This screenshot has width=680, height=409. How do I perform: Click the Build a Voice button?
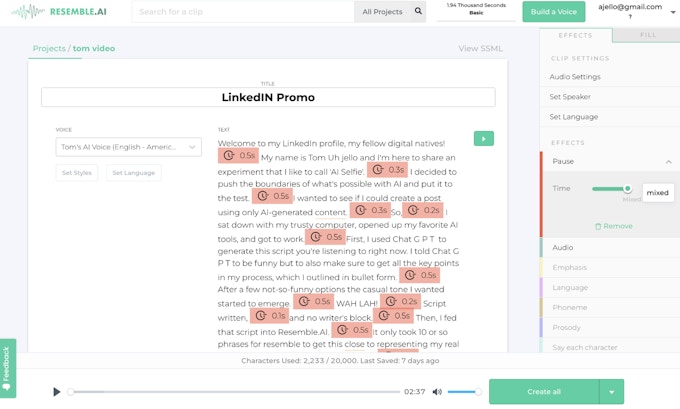(x=553, y=12)
